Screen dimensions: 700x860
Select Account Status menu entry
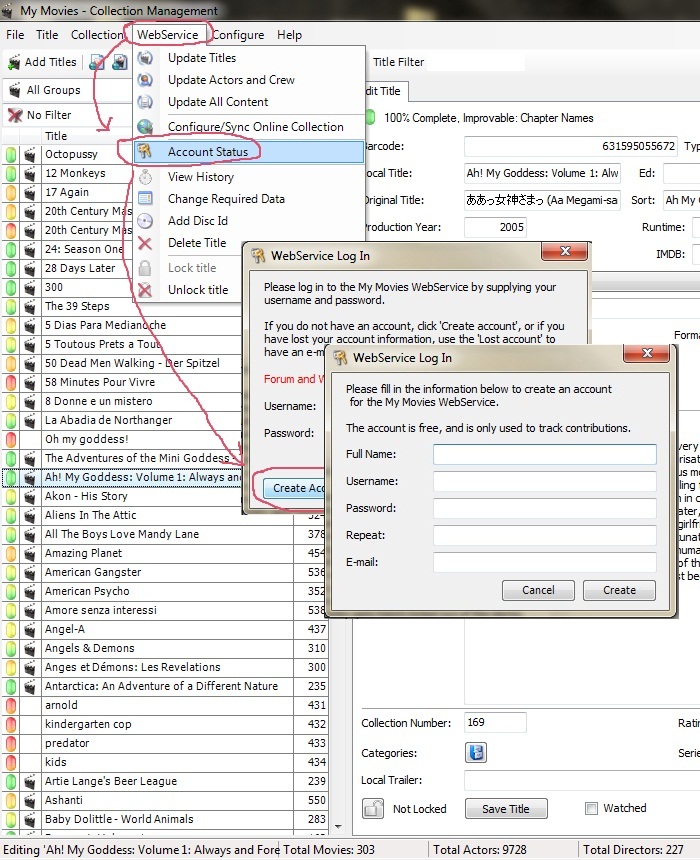point(208,152)
